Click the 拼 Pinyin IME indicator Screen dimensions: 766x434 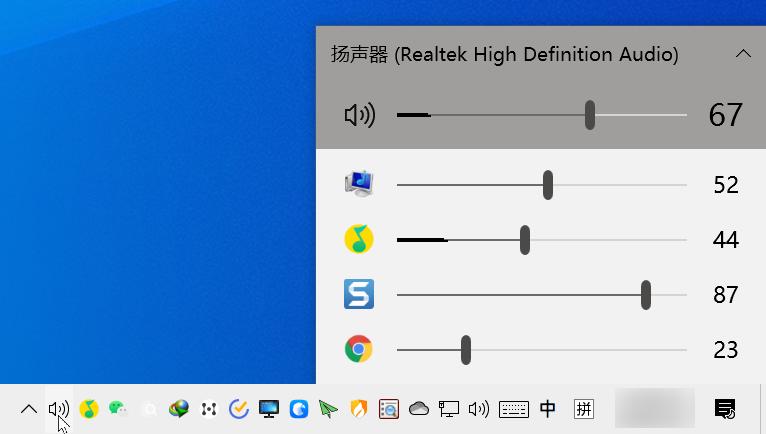584,409
